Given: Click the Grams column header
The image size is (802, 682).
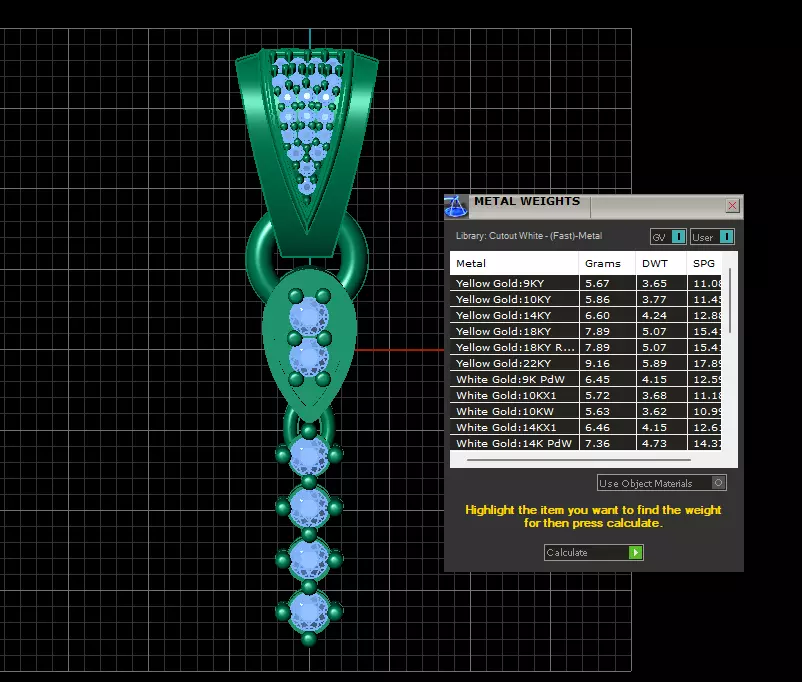Looking at the screenshot, I should point(607,263).
